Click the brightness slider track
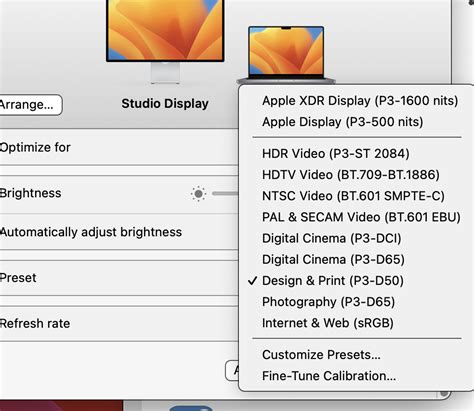The height and width of the screenshot is (411, 474). point(225,193)
